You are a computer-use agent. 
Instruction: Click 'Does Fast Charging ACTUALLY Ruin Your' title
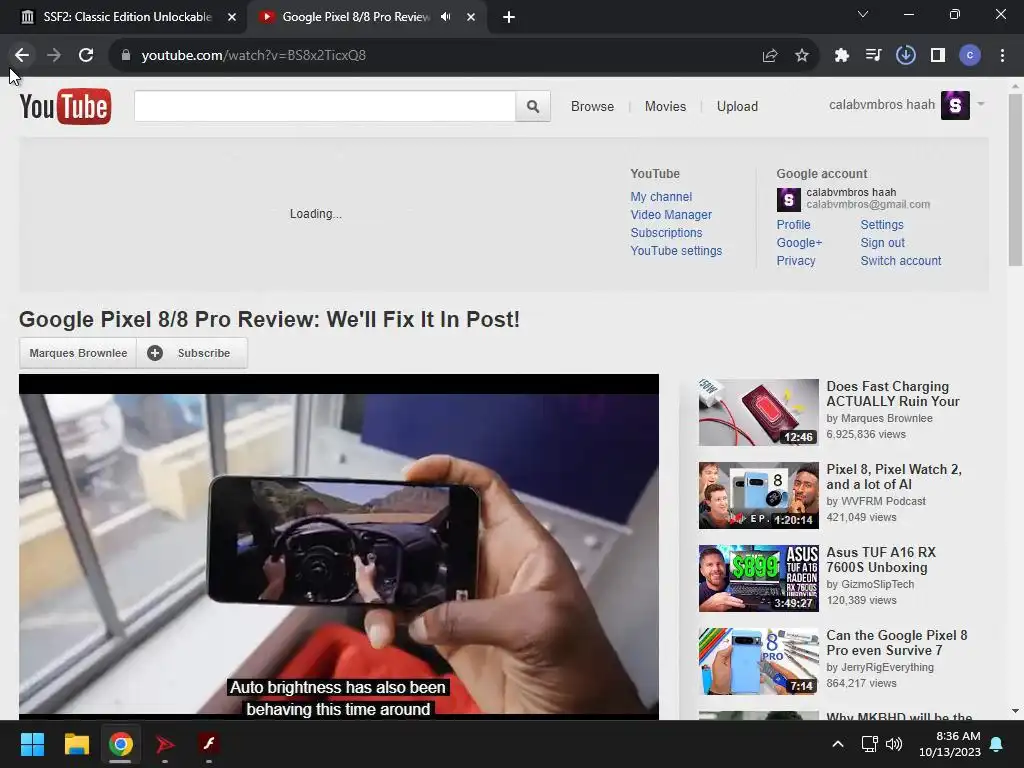[x=892, y=394]
